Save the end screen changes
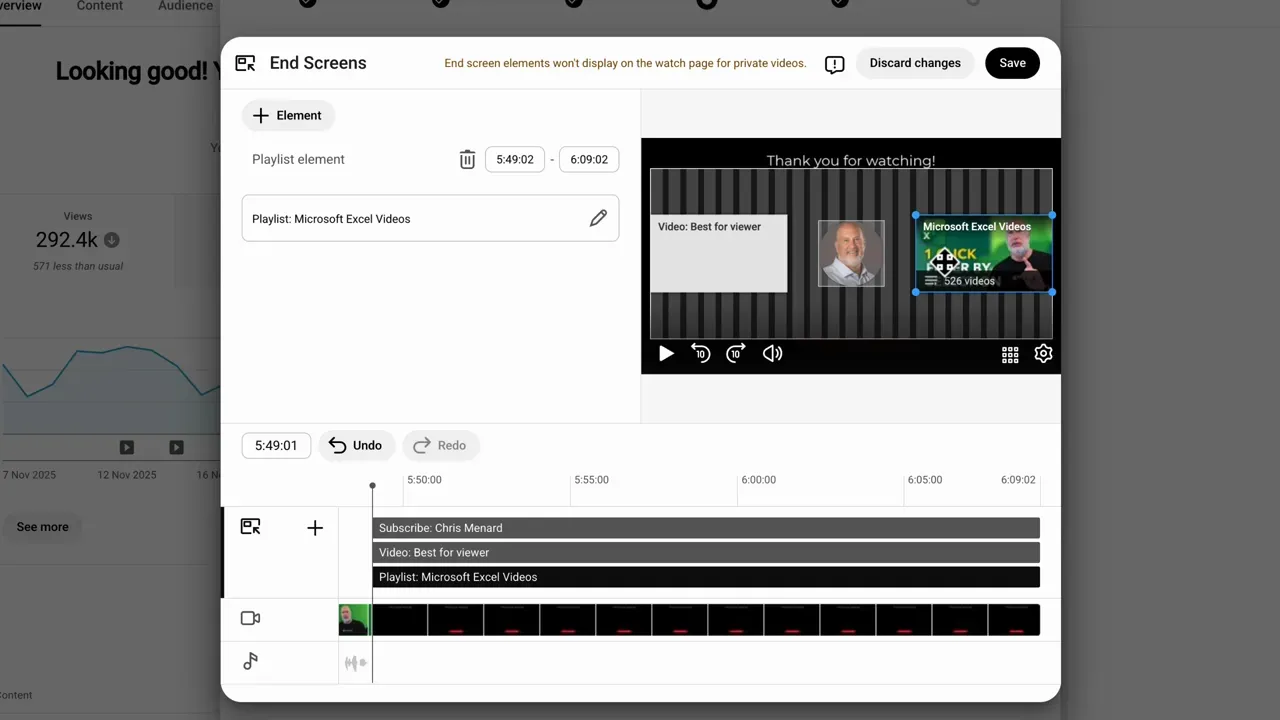The height and width of the screenshot is (720, 1280). coord(1012,62)
